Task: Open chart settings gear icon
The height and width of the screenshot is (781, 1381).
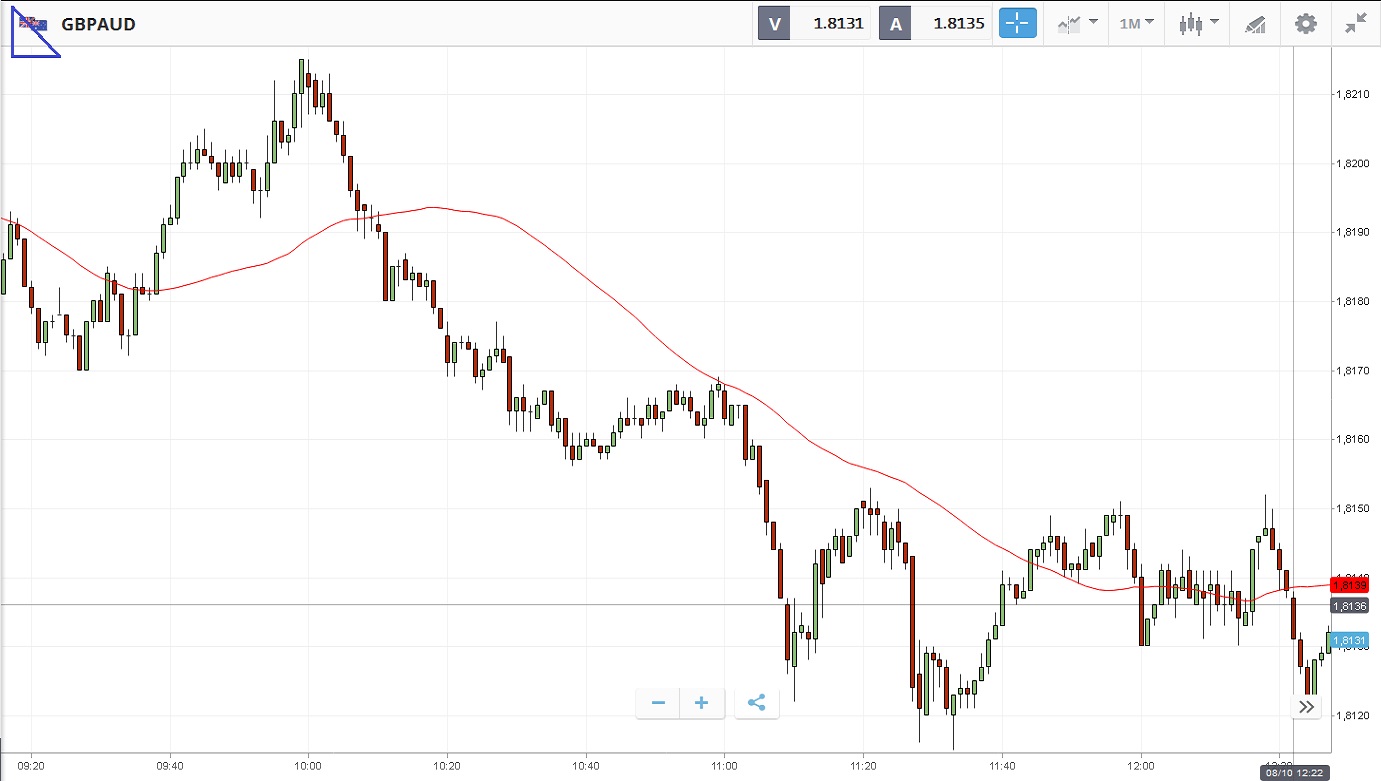Action: click(x=1306, y=24)
